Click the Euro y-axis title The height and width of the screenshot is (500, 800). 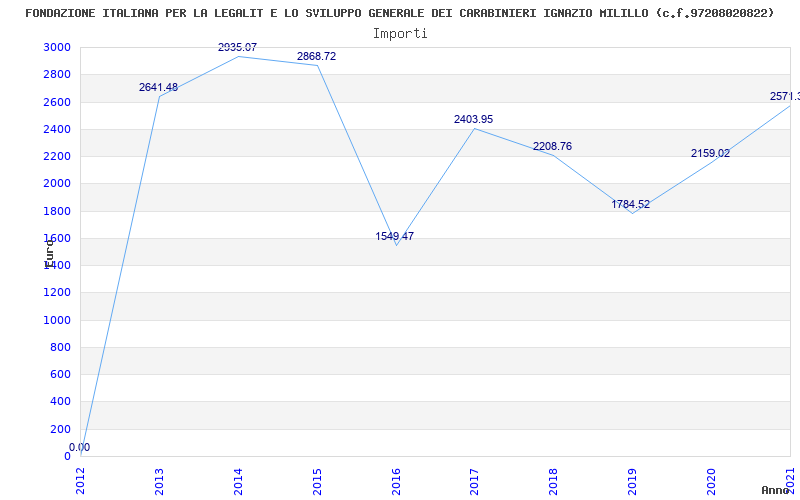(x=49, y=253)
